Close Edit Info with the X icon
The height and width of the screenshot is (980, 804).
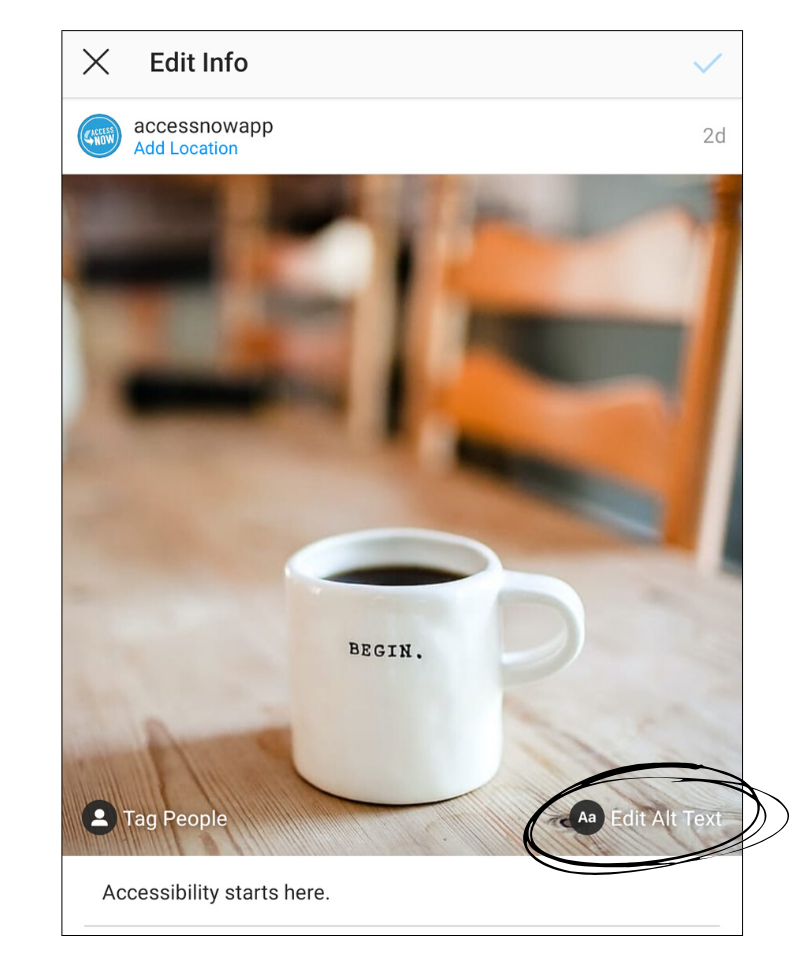(96, 62)
